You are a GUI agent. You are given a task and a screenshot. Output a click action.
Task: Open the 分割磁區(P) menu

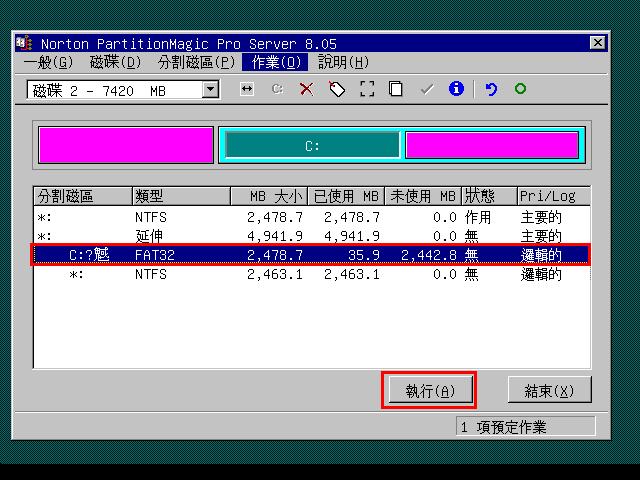tap(197, 62)
